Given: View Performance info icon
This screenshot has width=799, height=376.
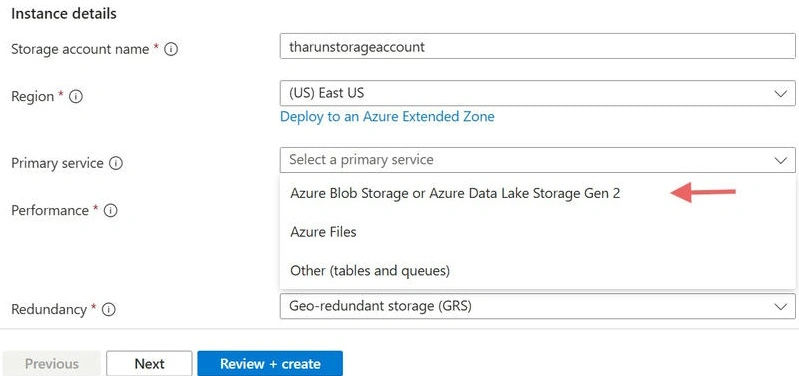Looking at the screenshot, I should [x=111, y=210].
